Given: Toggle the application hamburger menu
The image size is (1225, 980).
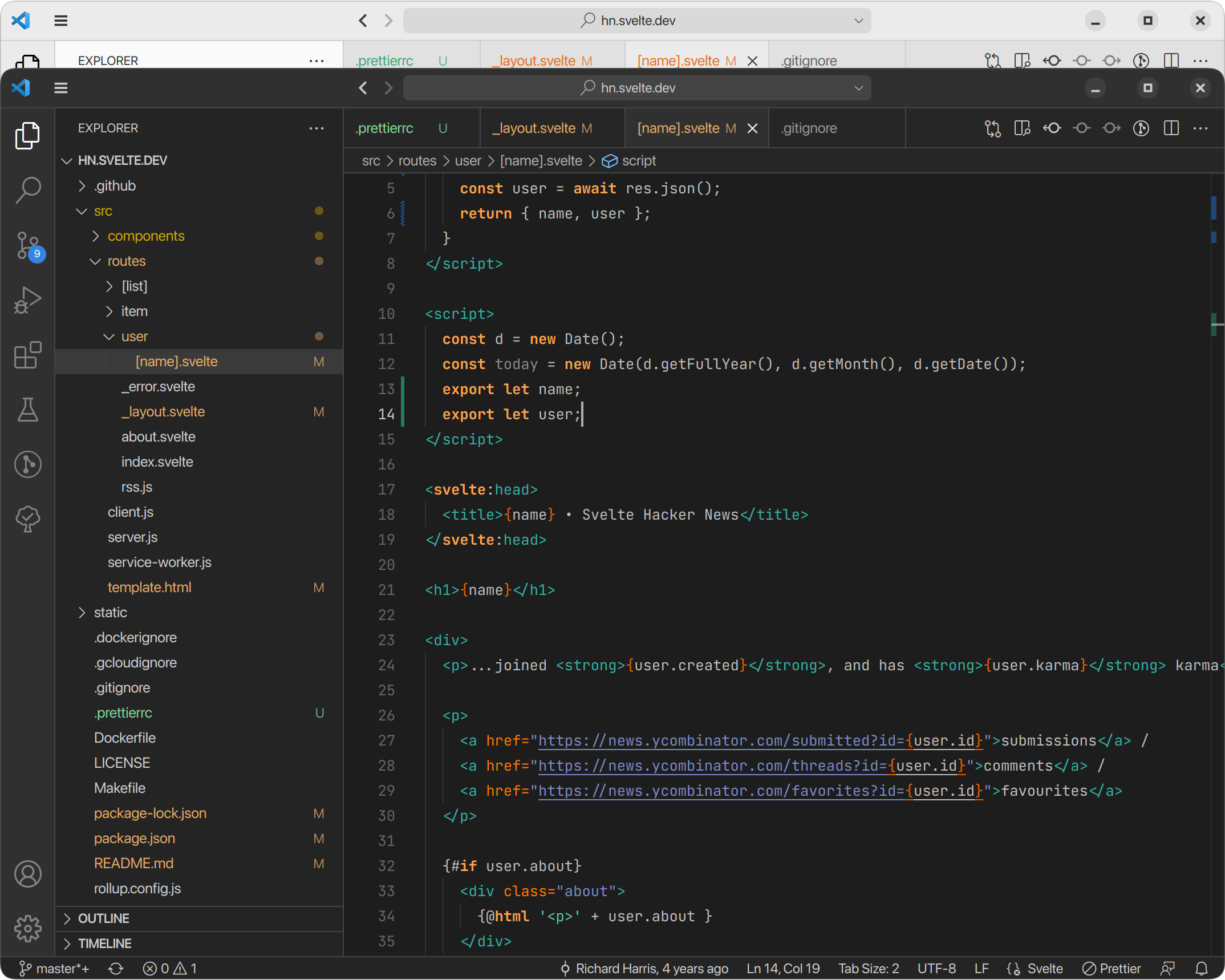Looking at the screenshot, I should tap(61, 88).
